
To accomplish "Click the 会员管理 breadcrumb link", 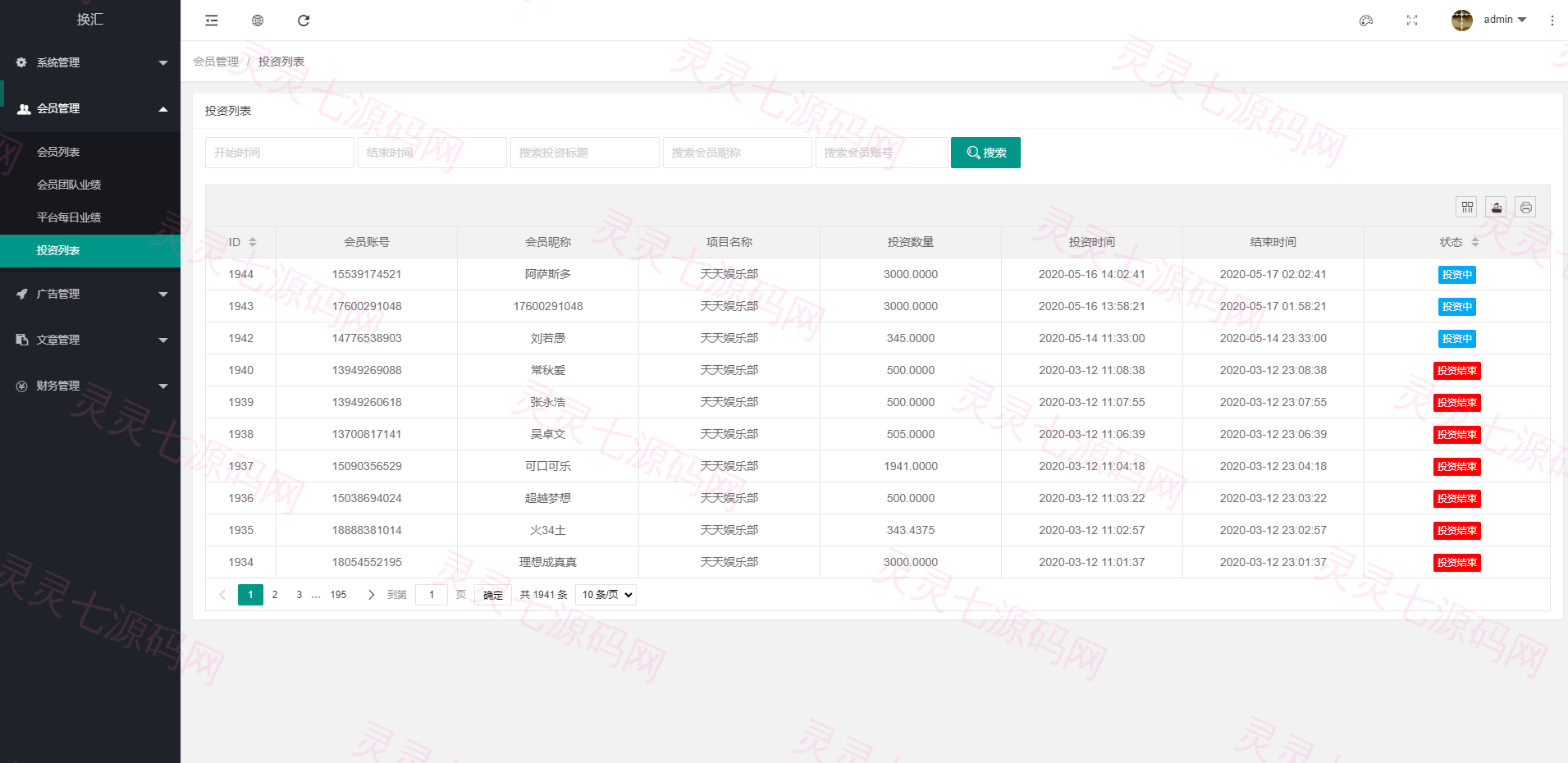I will pos(216,62).
